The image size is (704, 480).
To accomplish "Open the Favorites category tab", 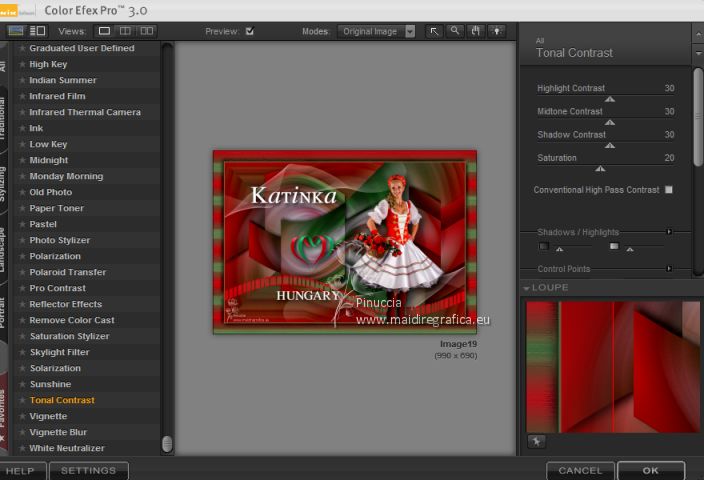I will tap(3, 405).
